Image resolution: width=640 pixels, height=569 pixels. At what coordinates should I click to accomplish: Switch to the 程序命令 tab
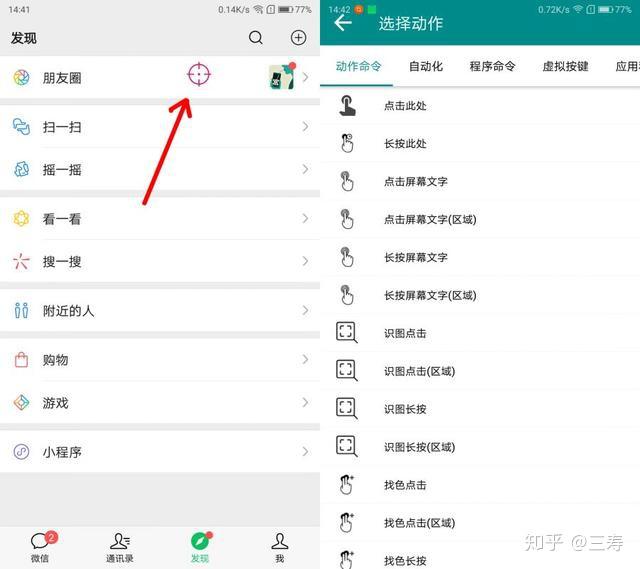pyautogui.click(x=493, y=66)
